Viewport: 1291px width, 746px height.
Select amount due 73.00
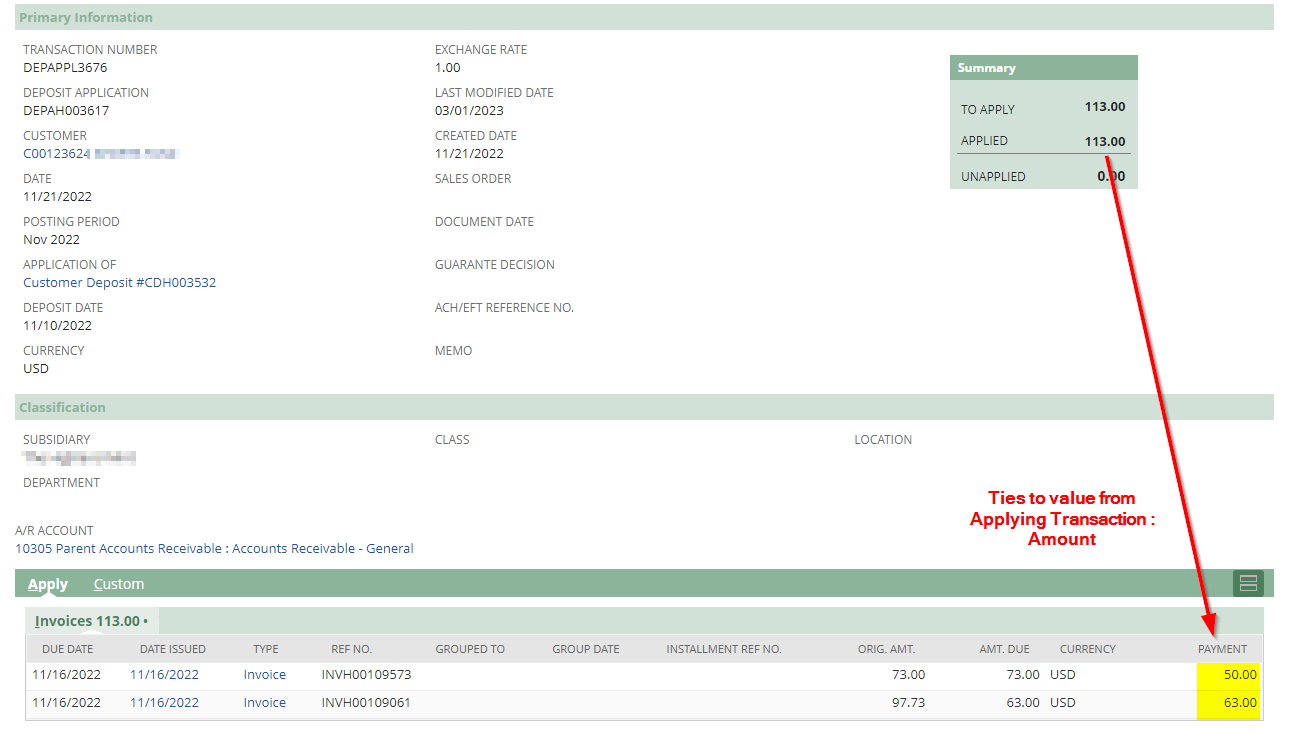[1022, 675]
